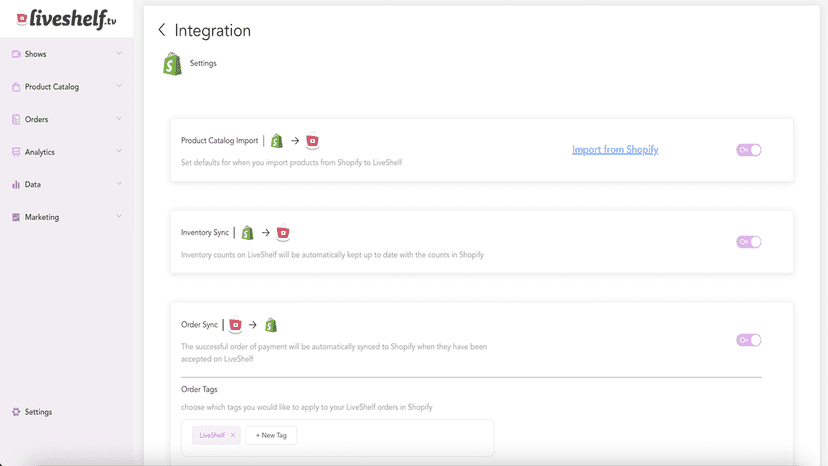The height and width of the screenshot is (466, 828).
Task: Click the Order Tags heading
Action: coord(199,389)
